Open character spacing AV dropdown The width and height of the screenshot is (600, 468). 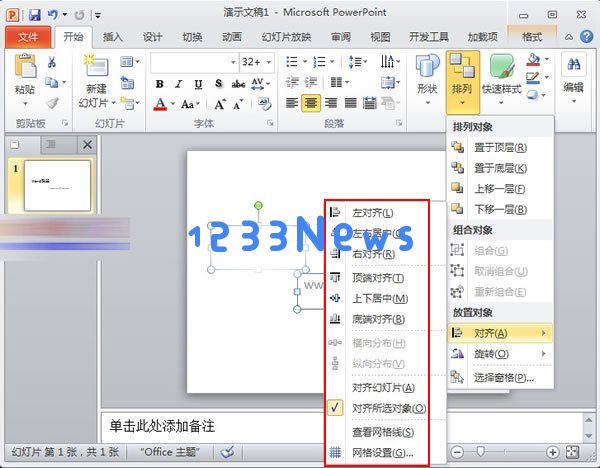click(260, 84)
